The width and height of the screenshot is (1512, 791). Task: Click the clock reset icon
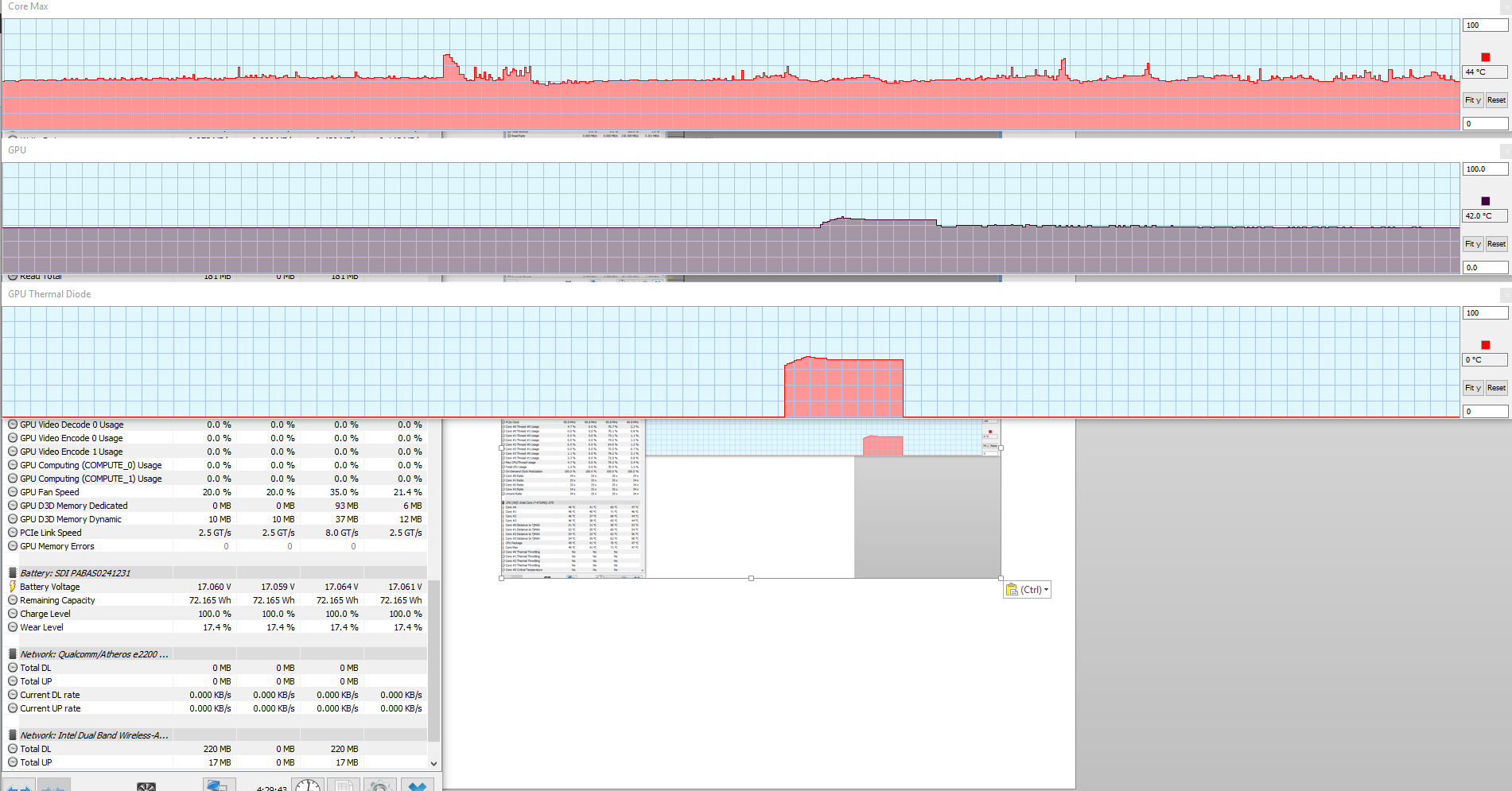pos(308,785)
